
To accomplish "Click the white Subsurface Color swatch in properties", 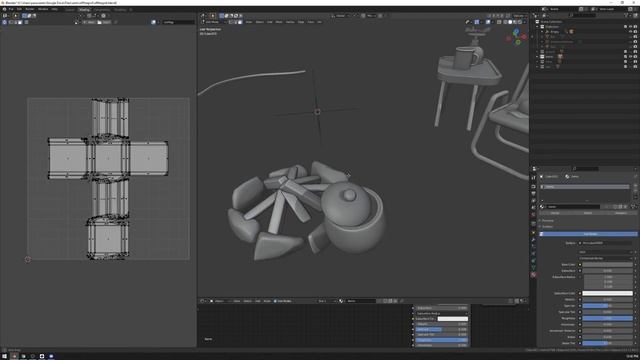I will 607,293.
